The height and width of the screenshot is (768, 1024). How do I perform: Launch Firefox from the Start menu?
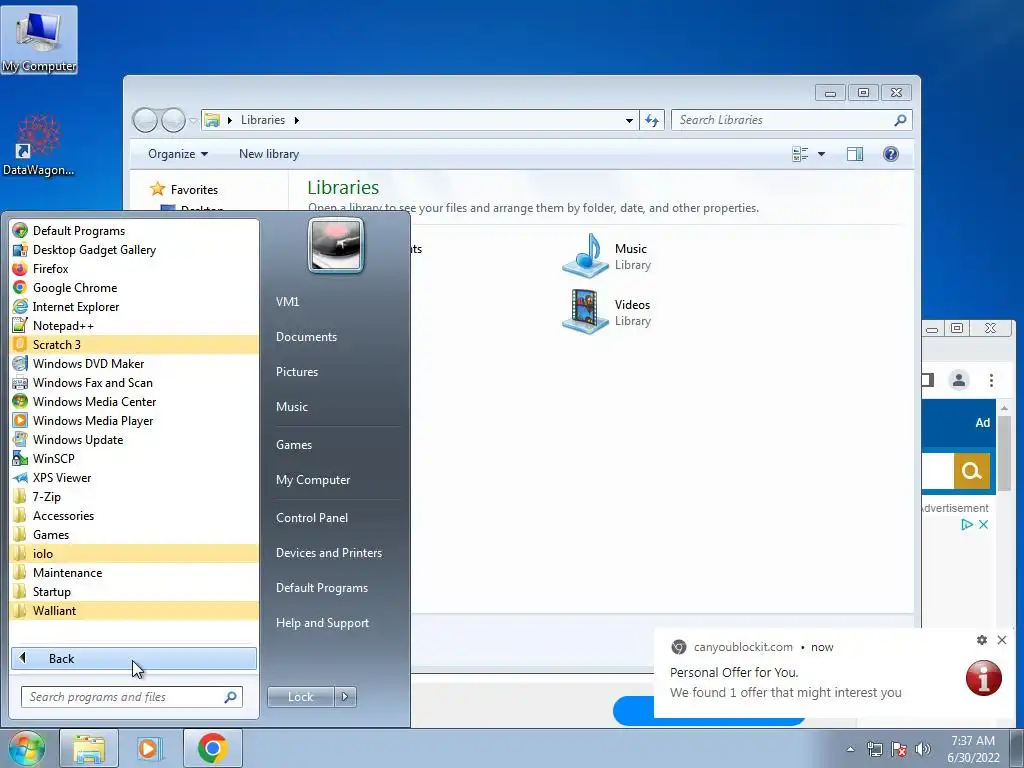134,268
